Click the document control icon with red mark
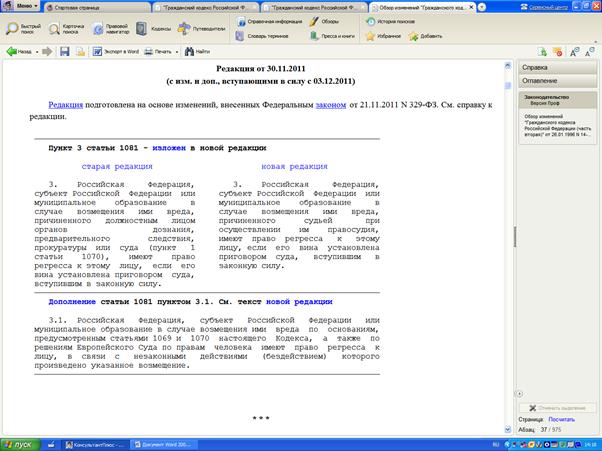602x451 pixels. [x=557, y=52]
